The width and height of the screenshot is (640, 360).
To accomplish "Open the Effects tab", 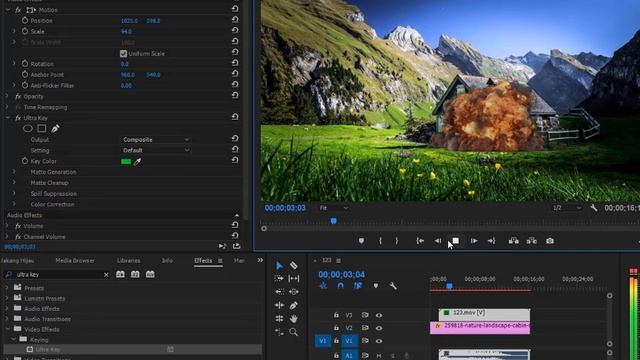I will point(203,260).
